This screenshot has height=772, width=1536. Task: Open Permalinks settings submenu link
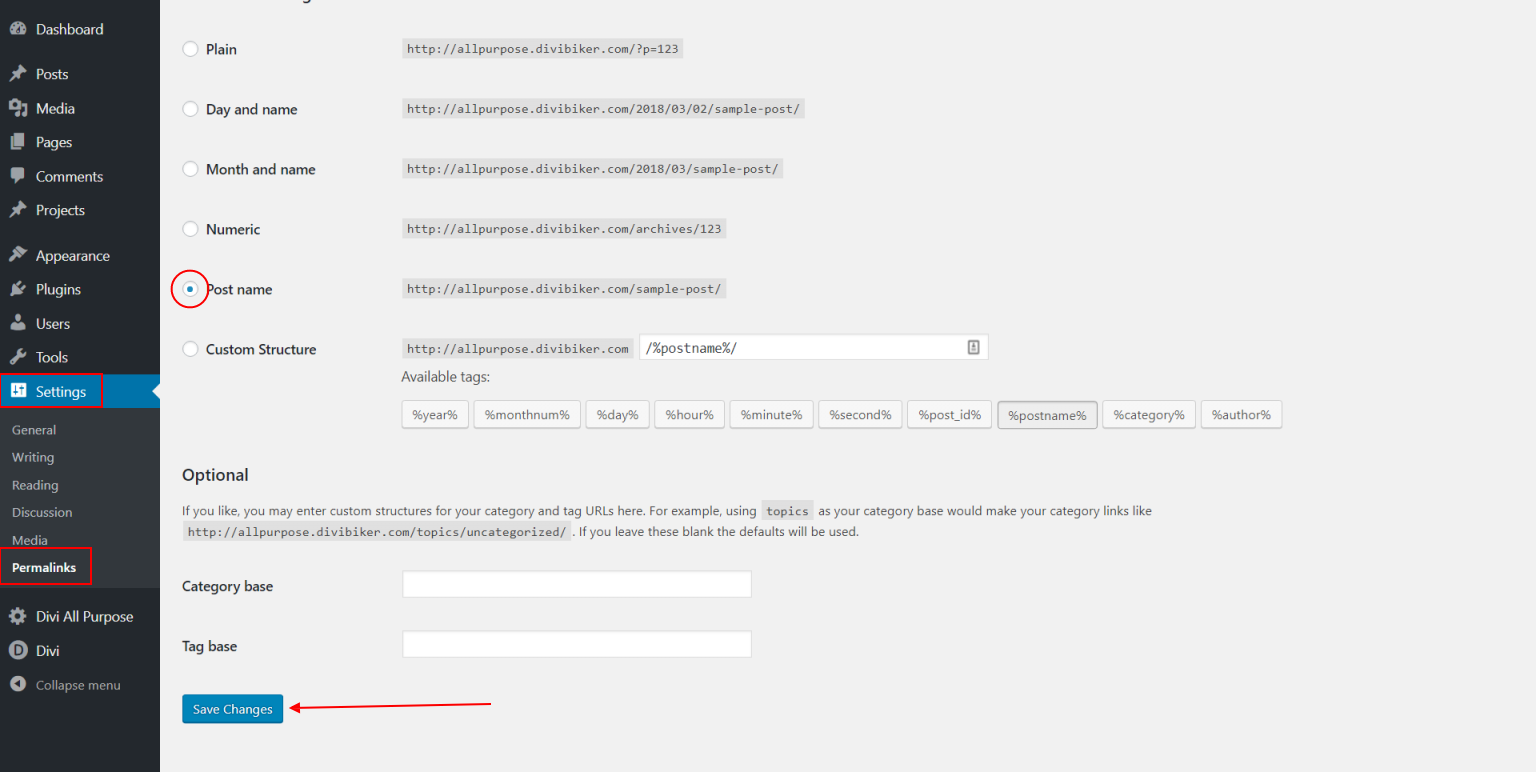(x=44, y=567)
